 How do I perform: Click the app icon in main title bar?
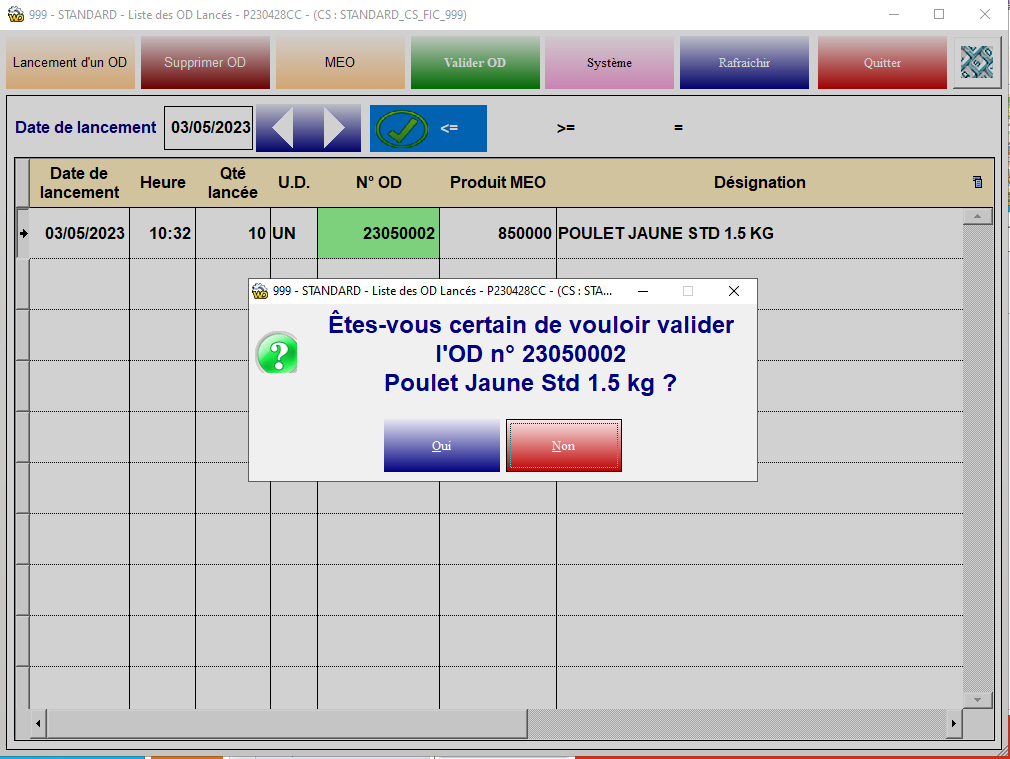click(14, 15)
